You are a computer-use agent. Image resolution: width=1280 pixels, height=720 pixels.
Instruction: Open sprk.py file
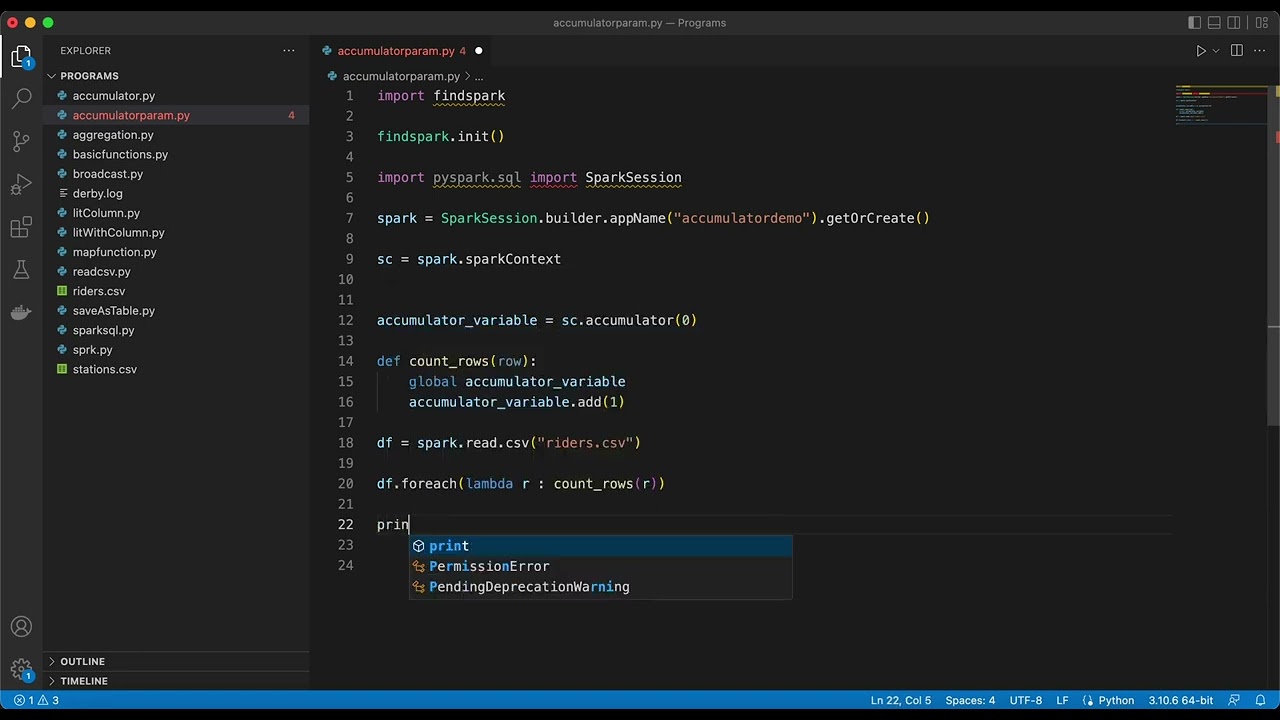pos(92,350)
